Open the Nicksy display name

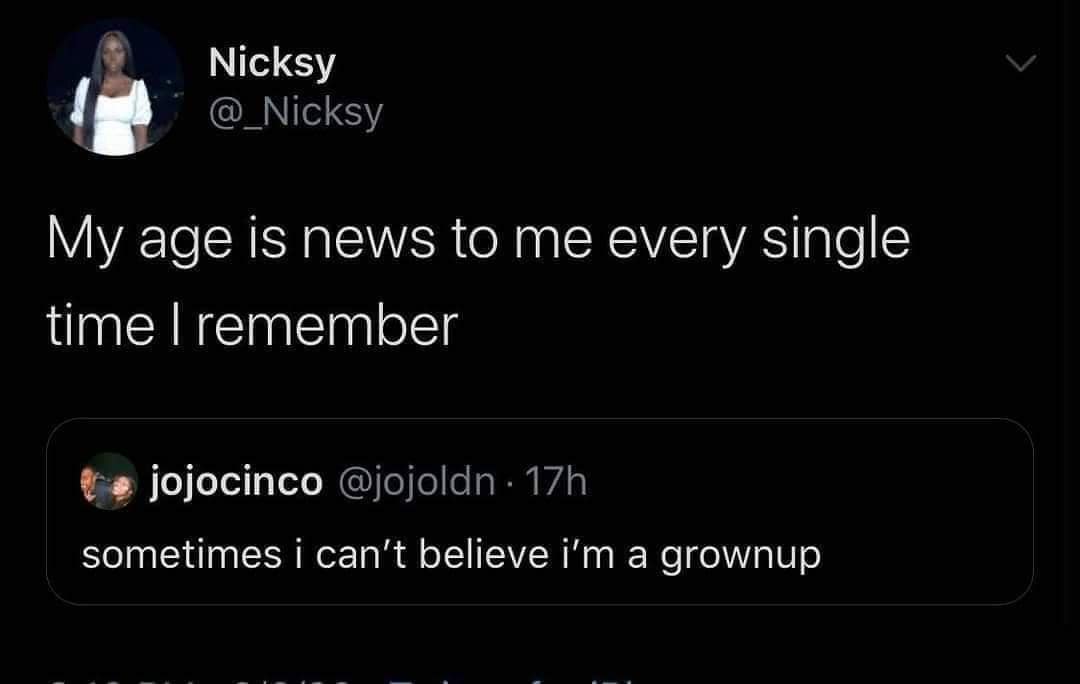(272, 63)
